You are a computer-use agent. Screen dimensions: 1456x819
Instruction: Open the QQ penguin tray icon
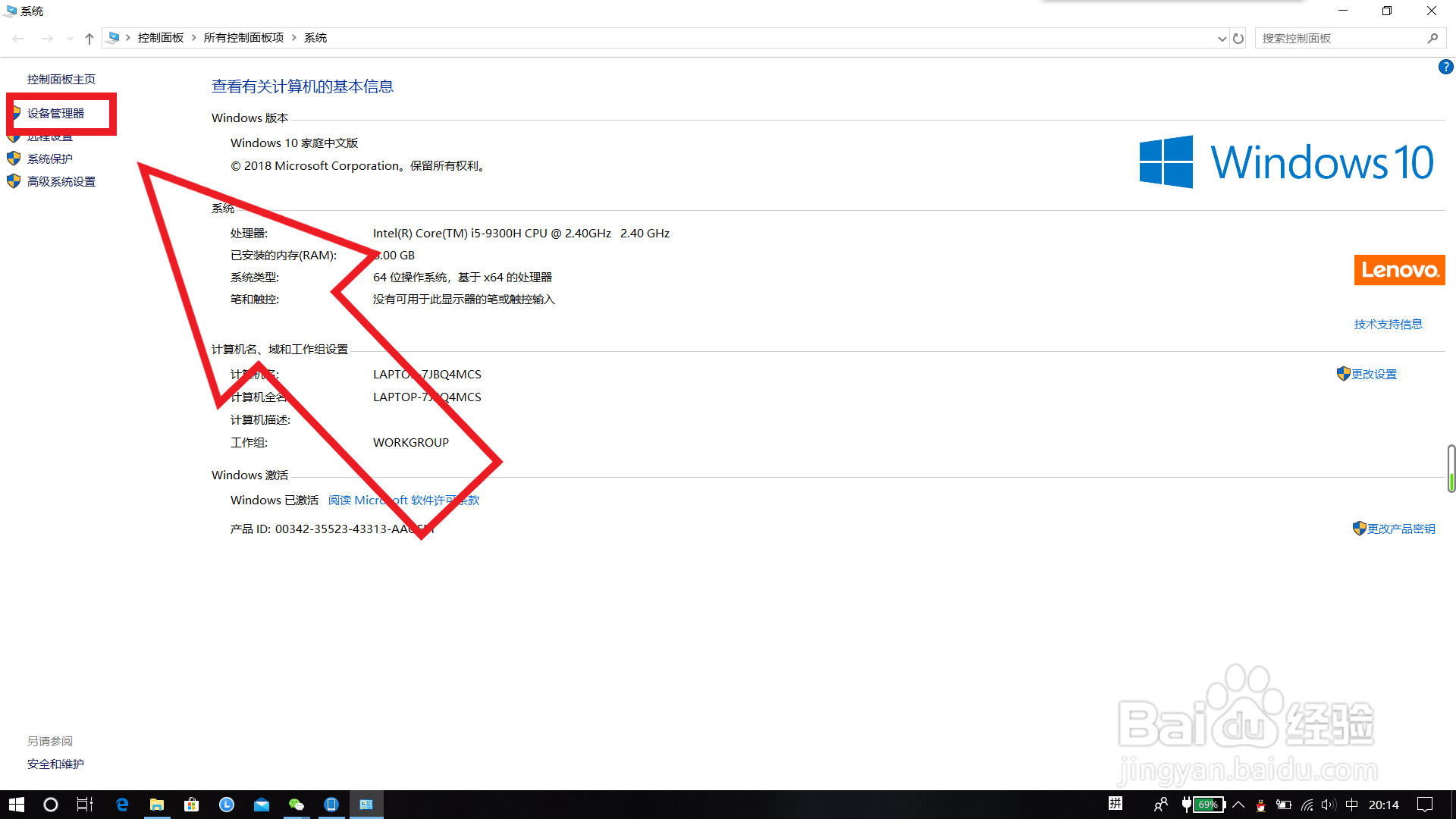1261,805
